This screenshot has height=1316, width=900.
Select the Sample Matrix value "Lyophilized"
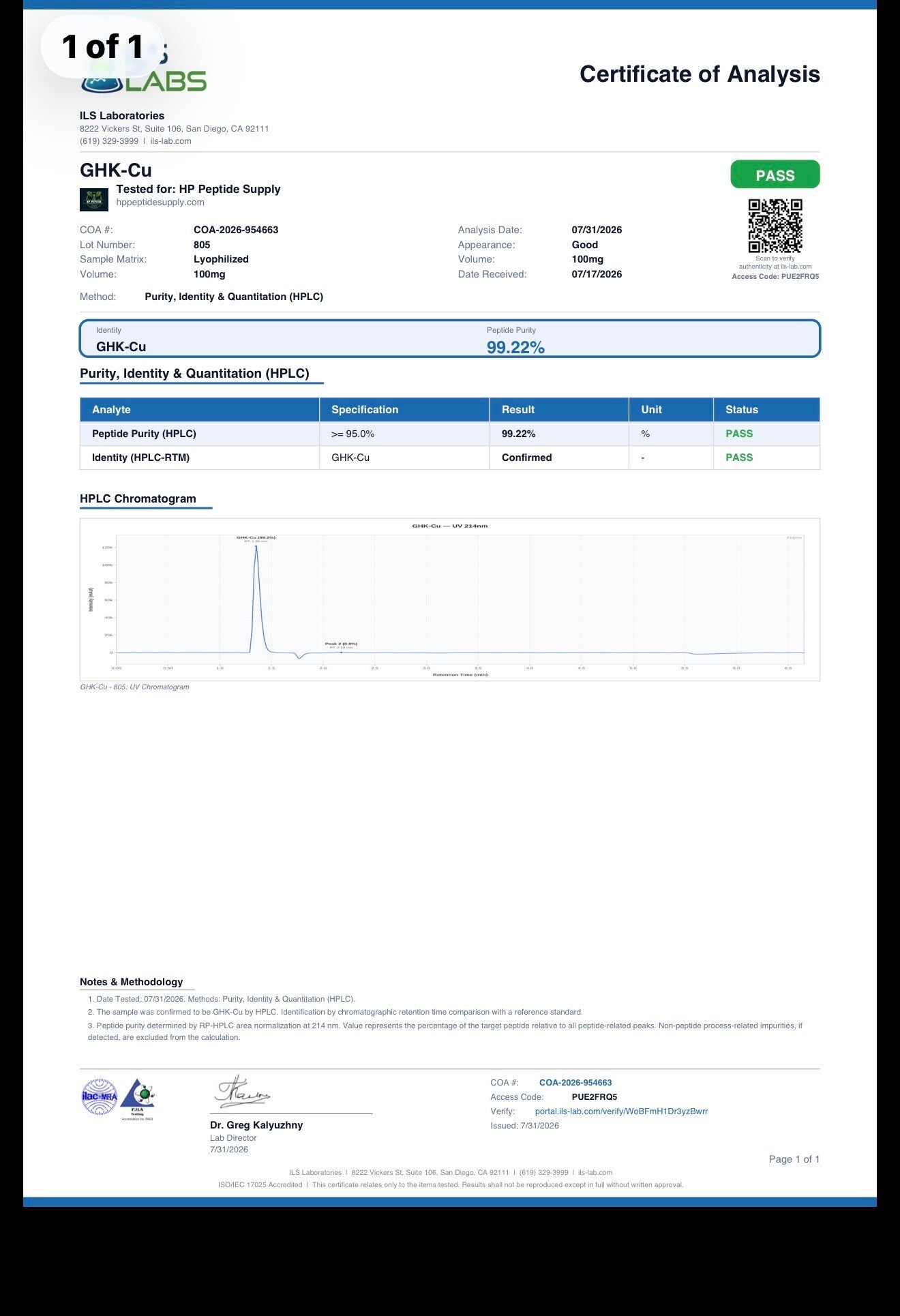coord(221,259)
